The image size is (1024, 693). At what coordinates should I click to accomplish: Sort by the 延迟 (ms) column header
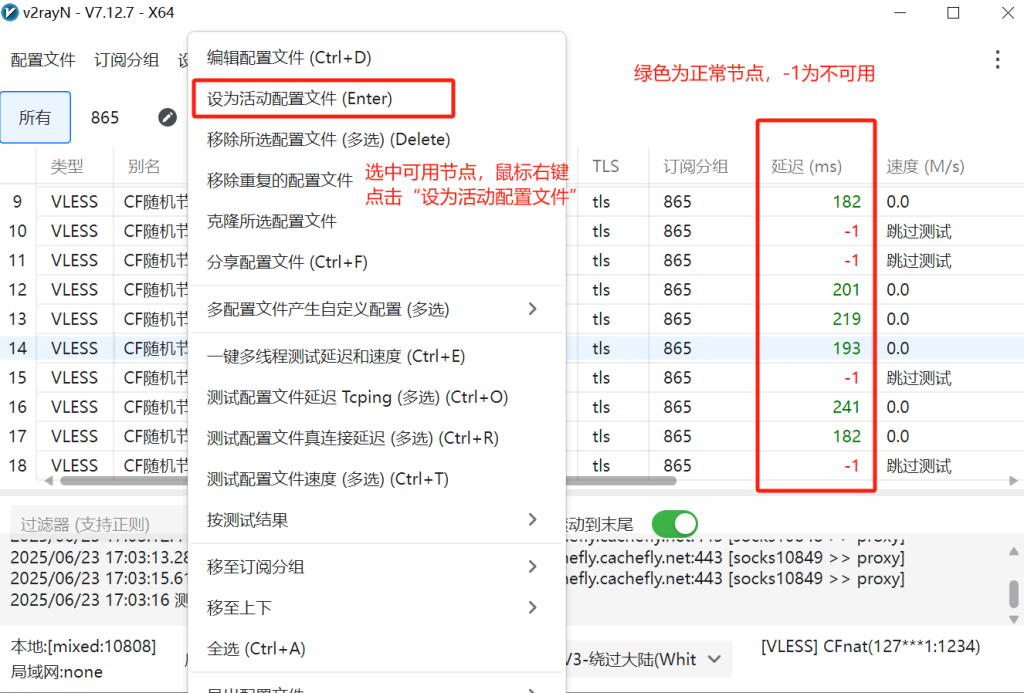[806, 167]
